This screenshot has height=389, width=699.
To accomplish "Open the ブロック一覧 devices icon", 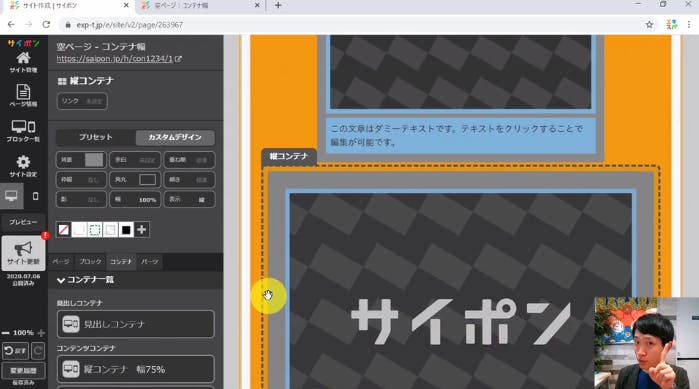I will tap(23, 131).
